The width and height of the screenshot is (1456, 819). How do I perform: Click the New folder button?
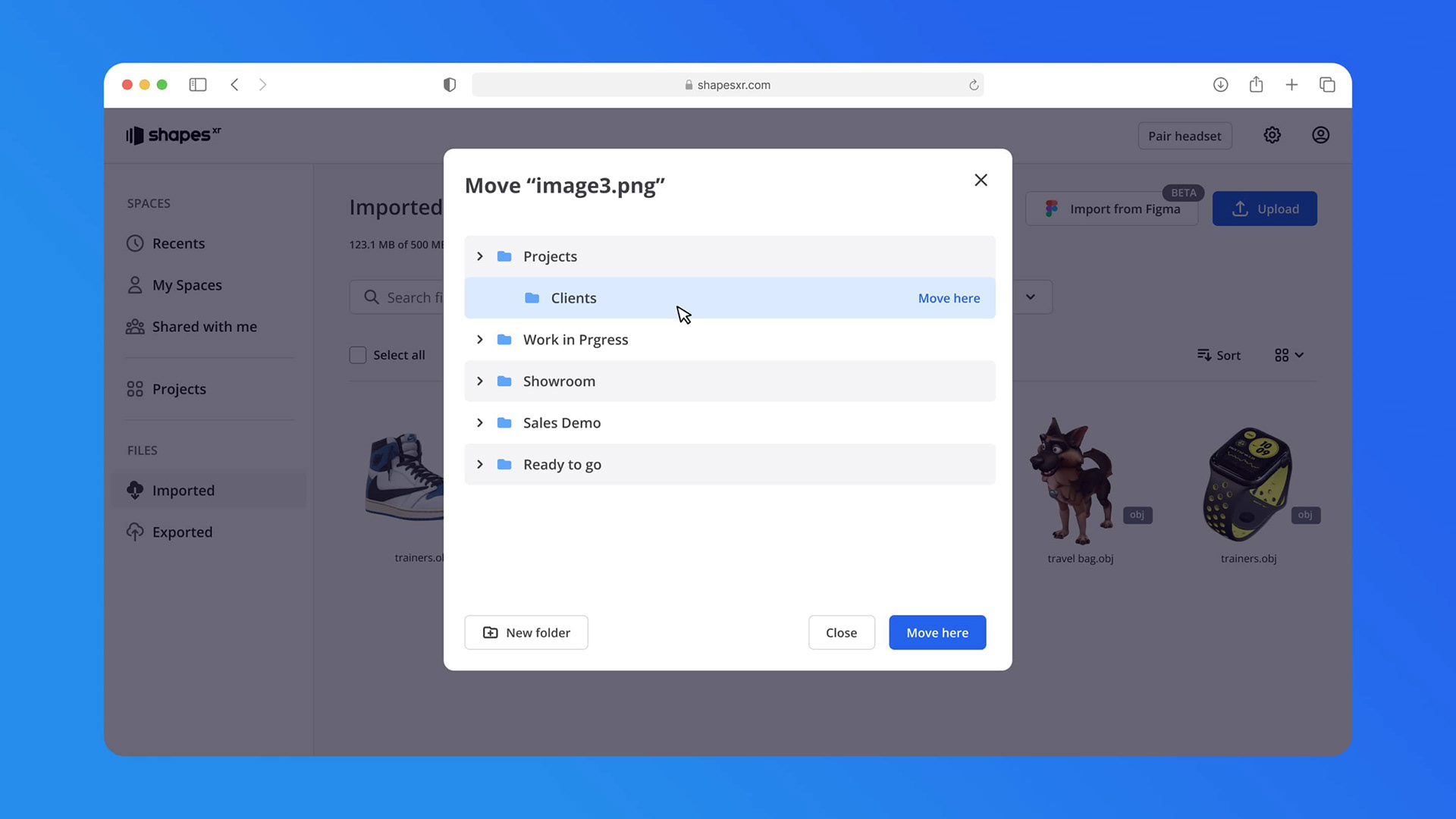(526, 632)
